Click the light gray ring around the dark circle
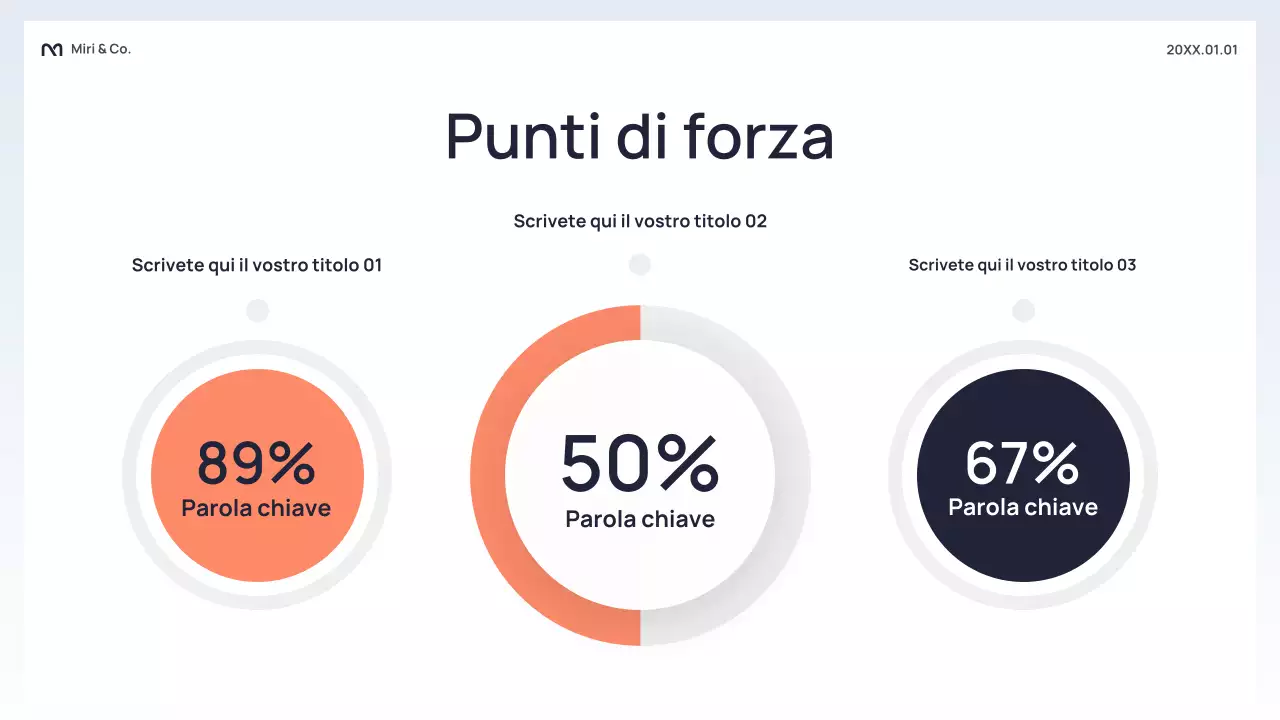The height and width of the screenshot is (720, 1280). (902, 475)
